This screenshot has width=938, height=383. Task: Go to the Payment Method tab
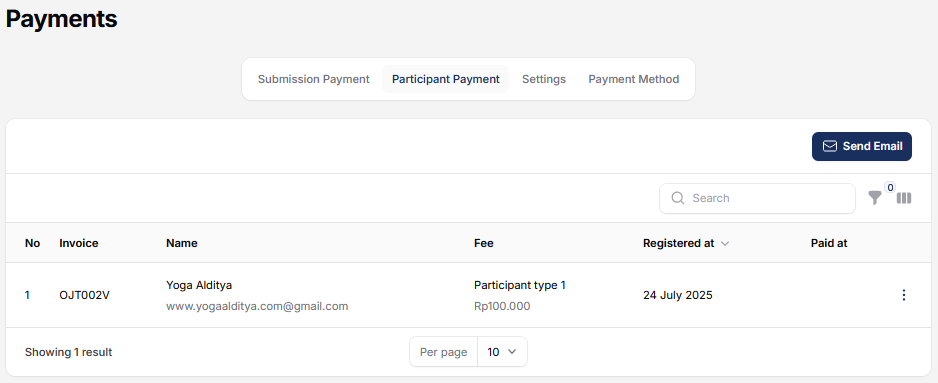coord(634,79)
